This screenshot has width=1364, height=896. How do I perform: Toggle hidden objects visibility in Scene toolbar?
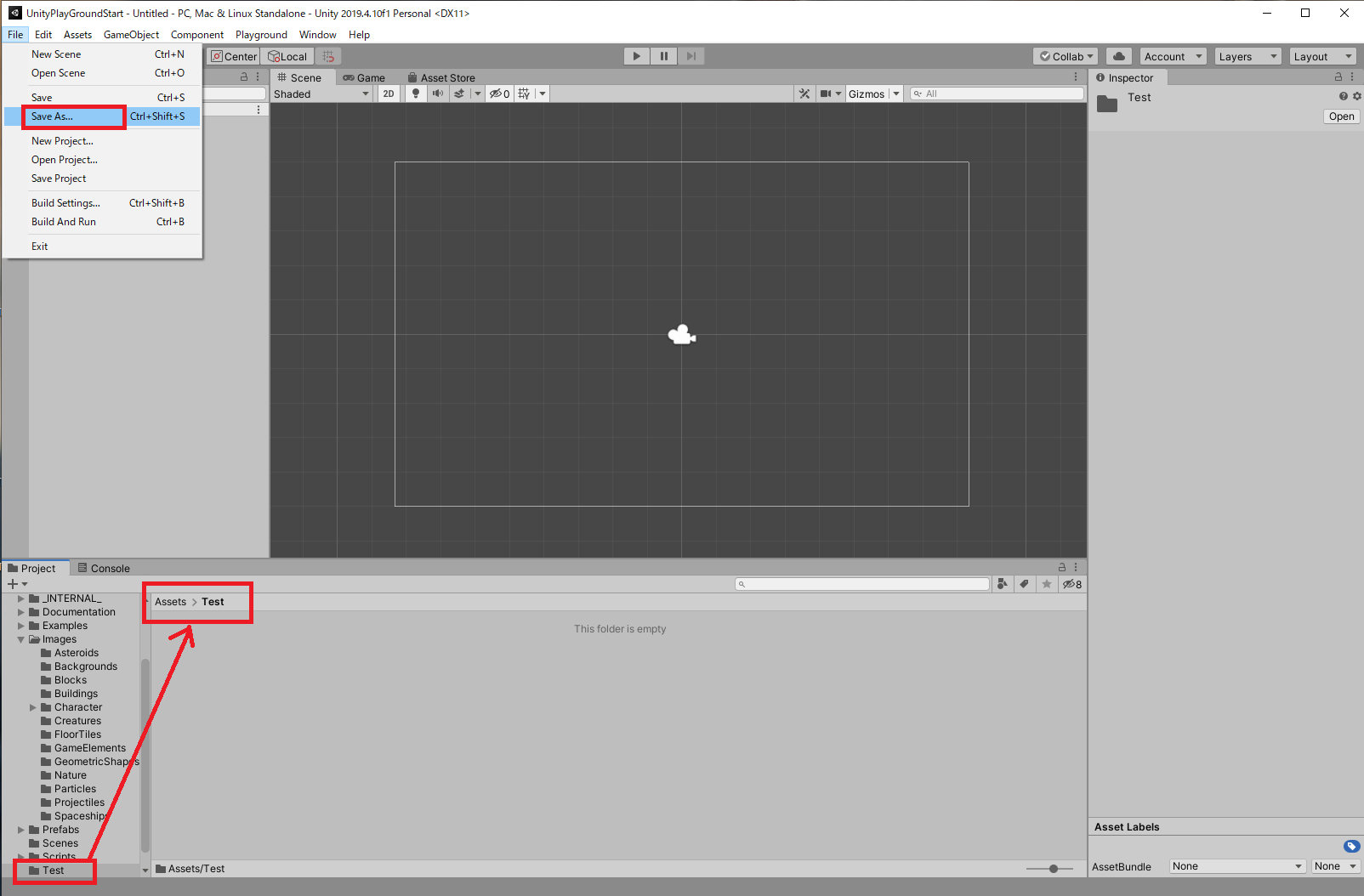(x=499, y=94)
